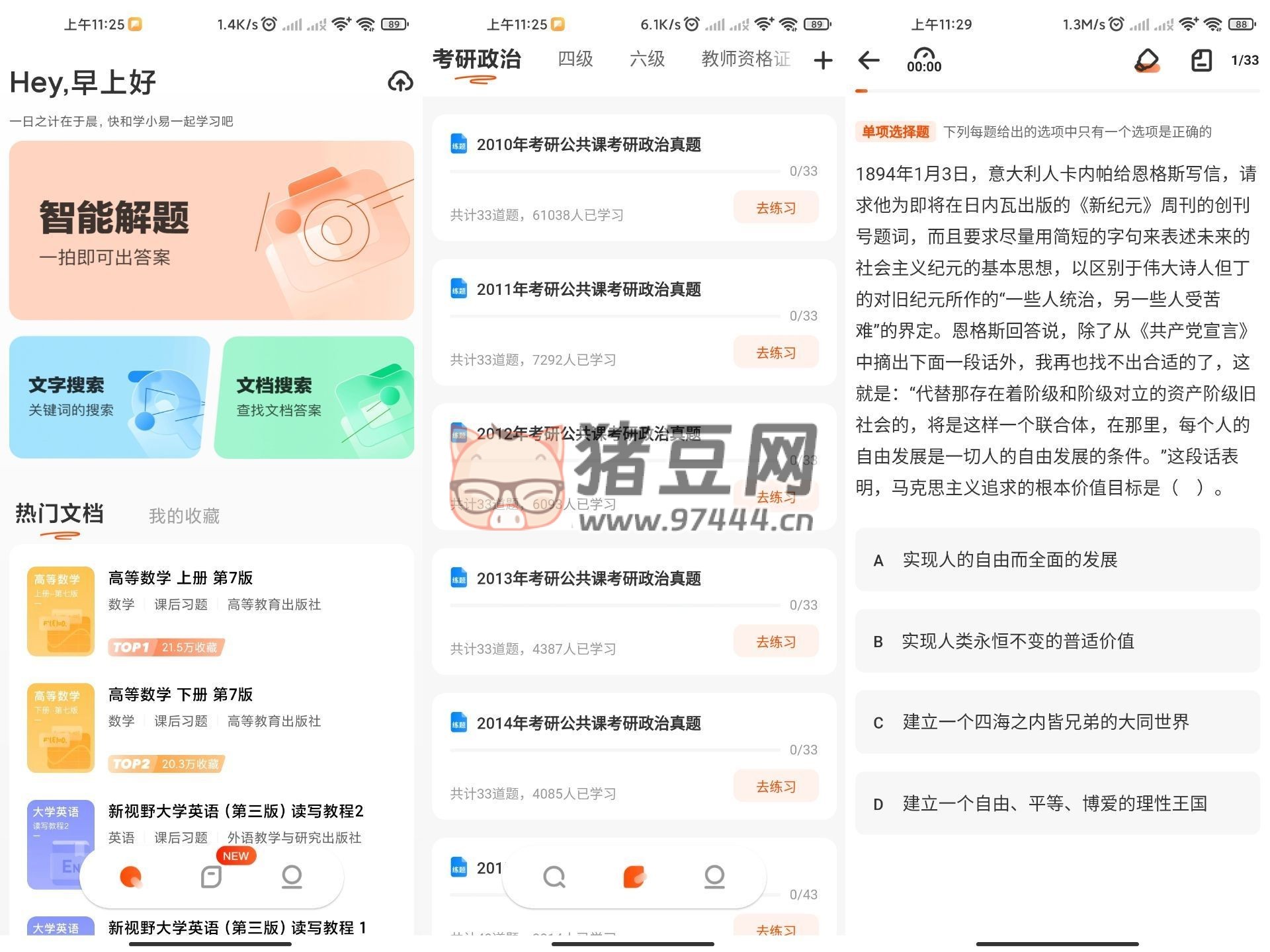Click the TOP1 21.5万收藏 badge

(166, 647)
